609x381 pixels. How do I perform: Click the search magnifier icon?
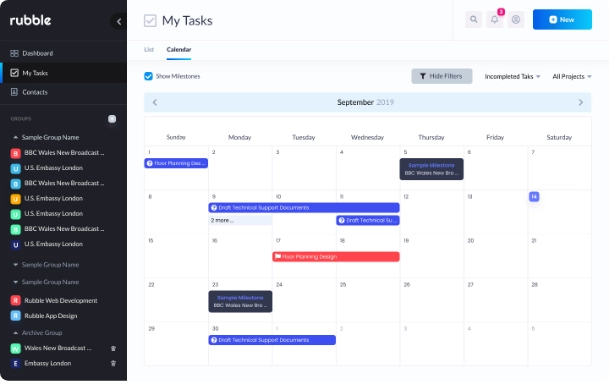[473, 19]
